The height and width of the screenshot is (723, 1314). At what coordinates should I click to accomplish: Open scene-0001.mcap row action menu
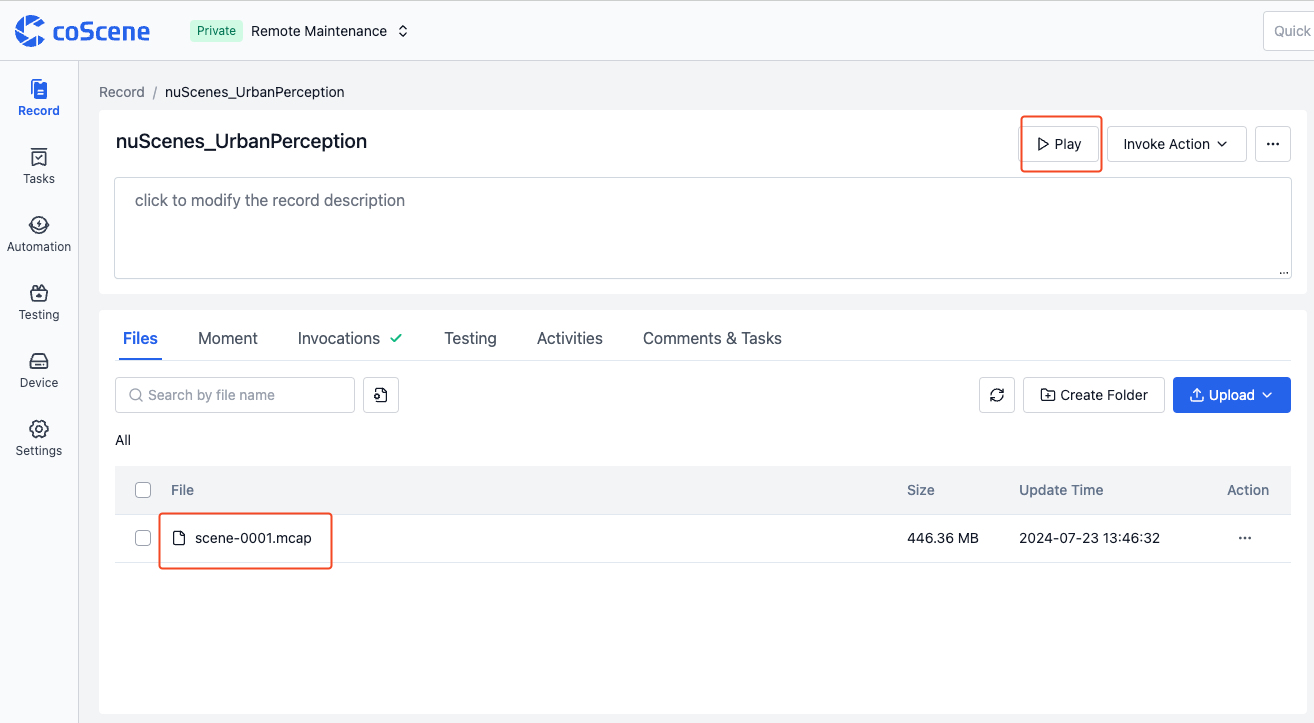point(1245,538)
